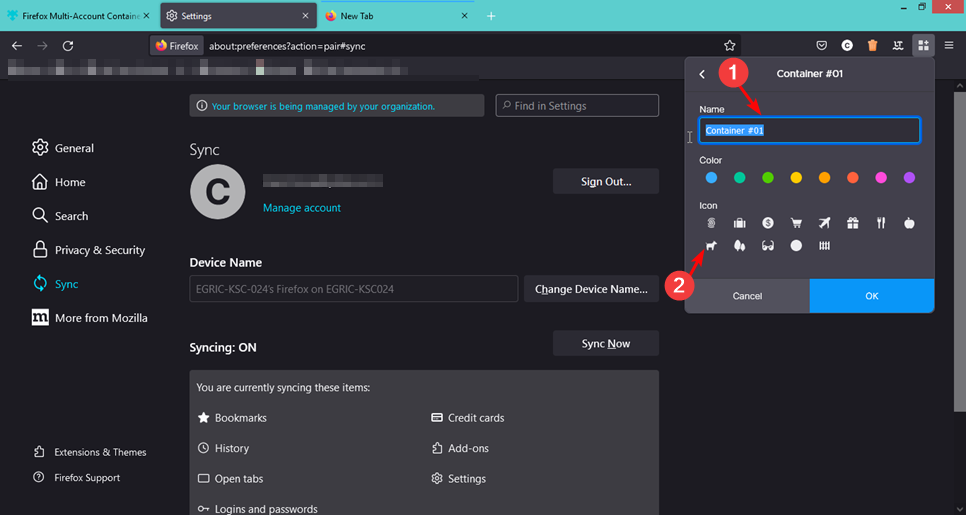
Task: Choose the plain circle container icon
Action: pyautogui.click(x=796, y=246)
